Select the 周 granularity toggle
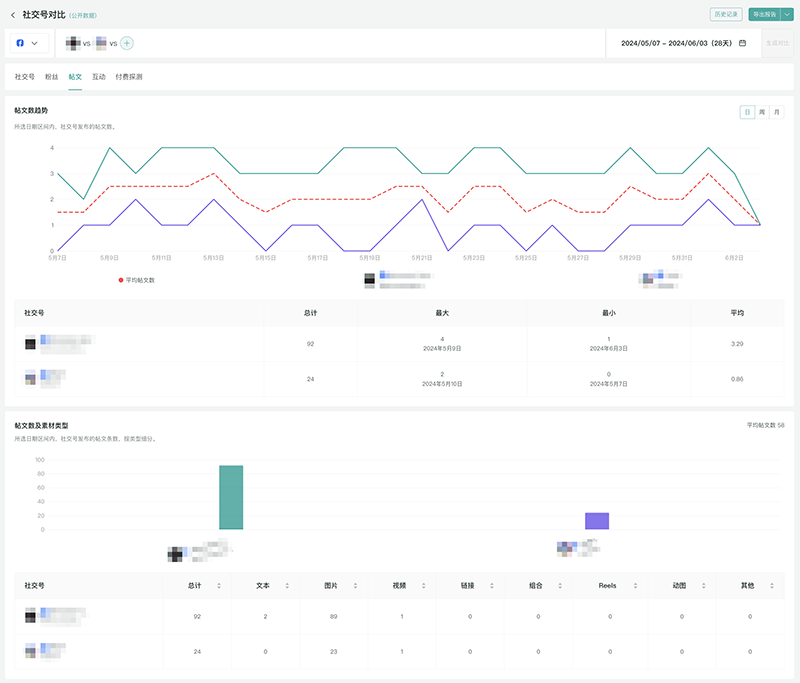The image size is (800, 683). pyautogui.click(x=762, y=112)
